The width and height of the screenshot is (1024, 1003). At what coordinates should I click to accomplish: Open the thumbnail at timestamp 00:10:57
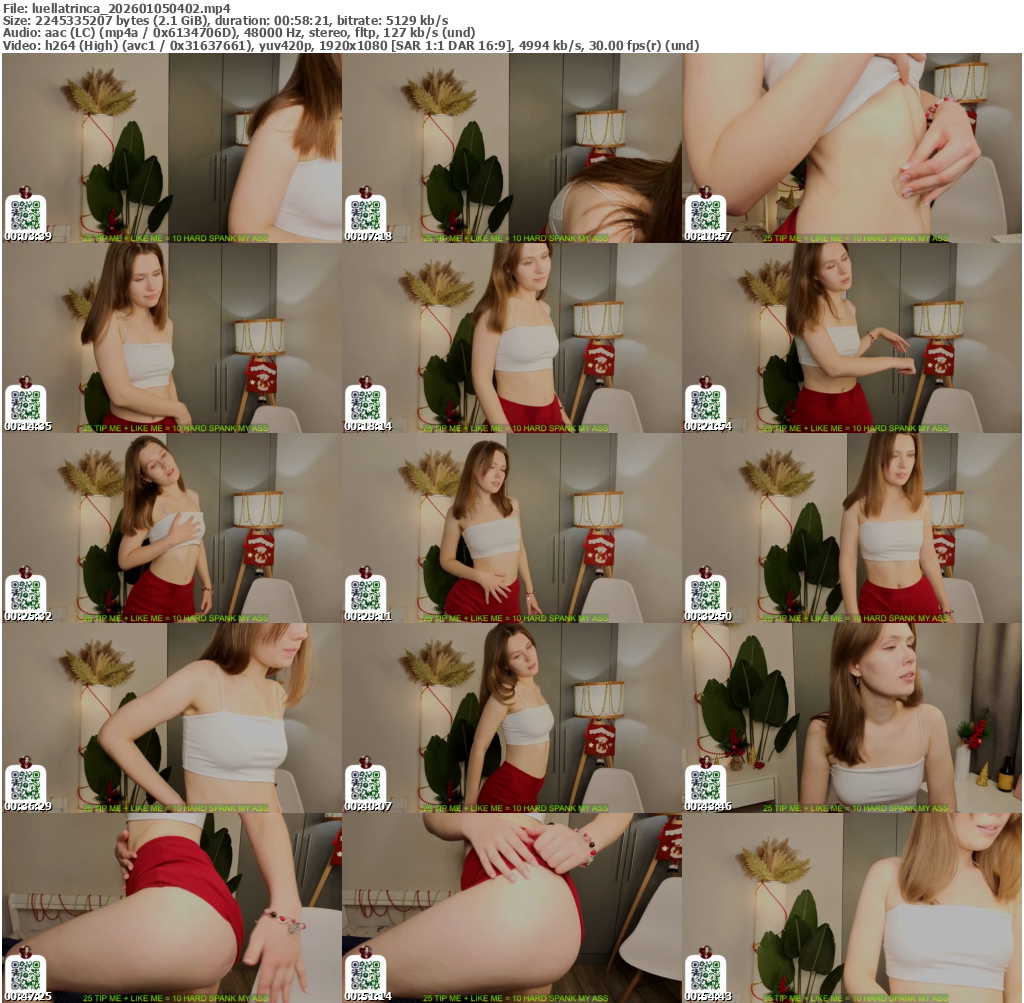coord(852,148)
